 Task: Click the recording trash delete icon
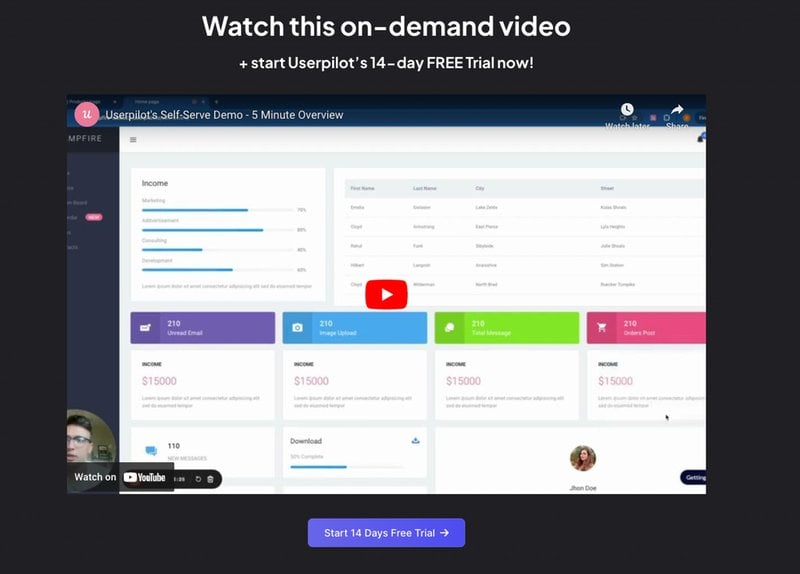tap(210, 479)
